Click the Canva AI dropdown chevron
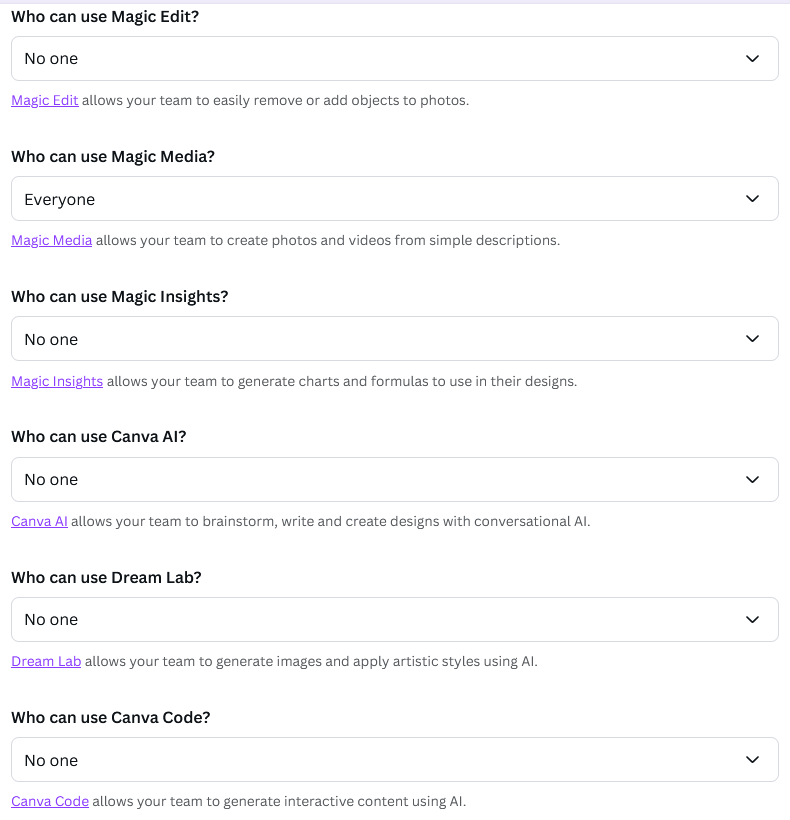This screenshot has width=790, height=820. 753,480
